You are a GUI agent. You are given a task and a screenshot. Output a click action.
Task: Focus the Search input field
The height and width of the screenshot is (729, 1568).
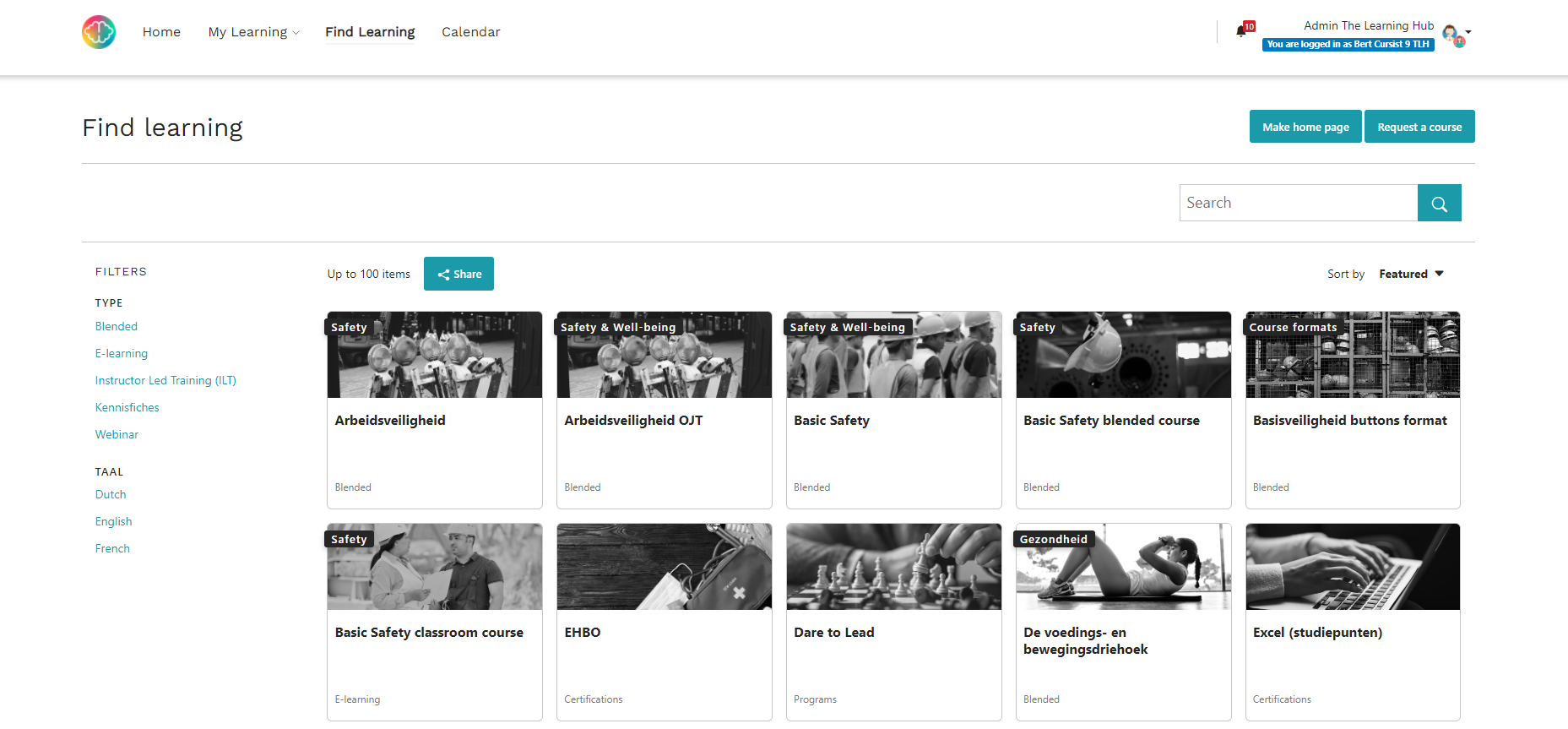point(1298,203)
